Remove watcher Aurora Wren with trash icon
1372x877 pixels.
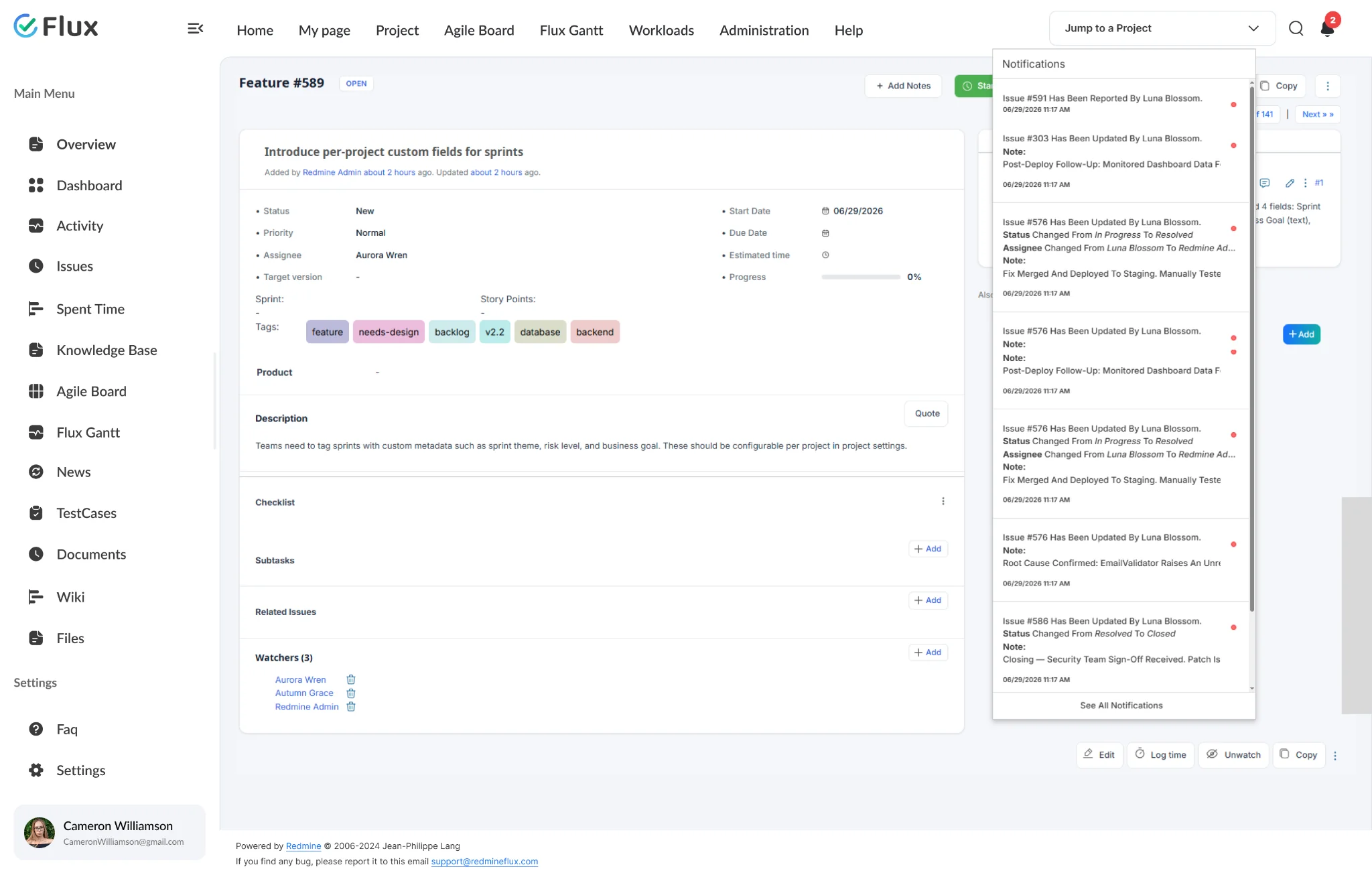pos(351,679)
